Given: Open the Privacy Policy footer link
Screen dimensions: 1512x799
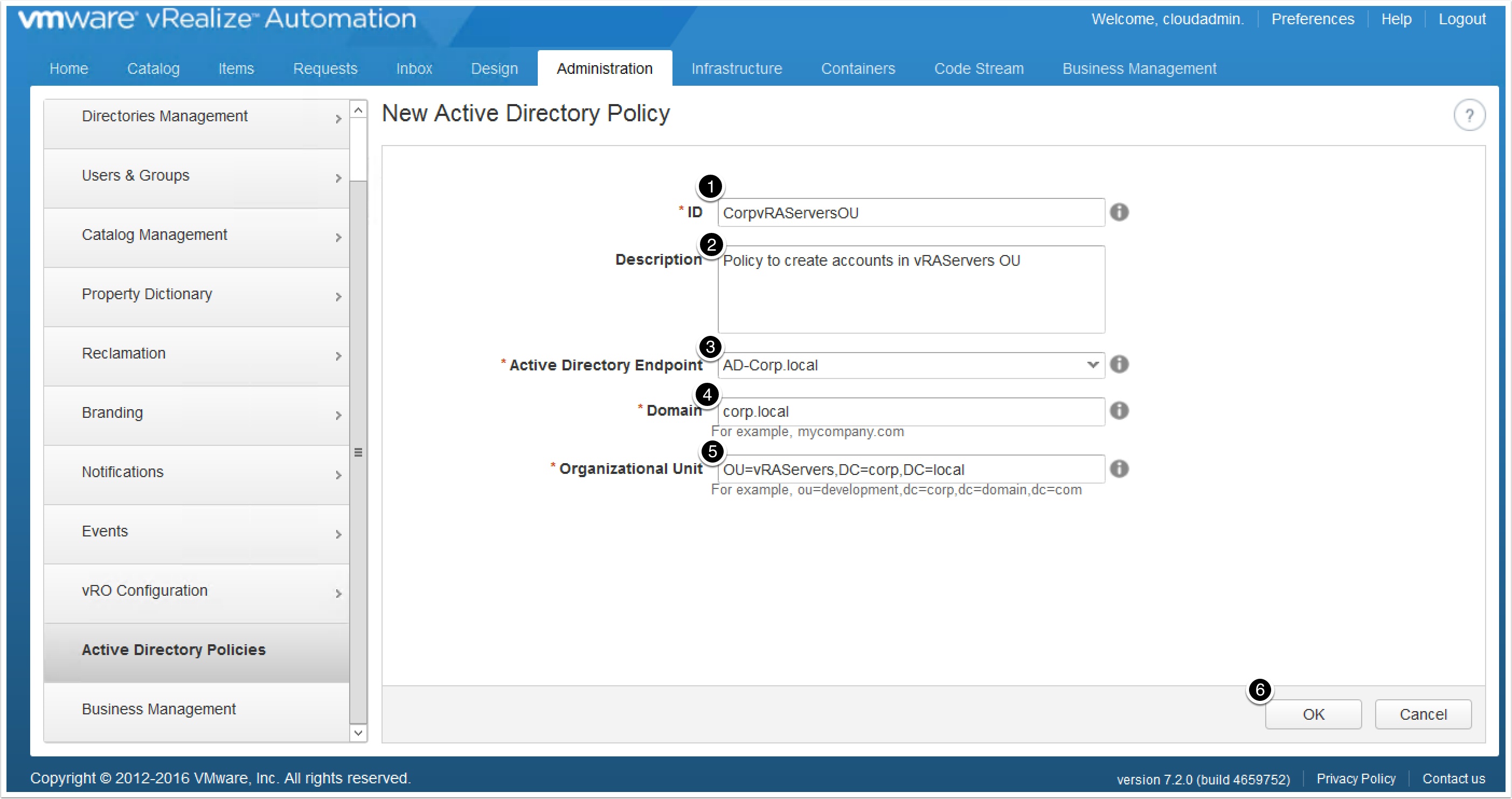Looking at the screenshot, I should click(x=1356, y=779).
